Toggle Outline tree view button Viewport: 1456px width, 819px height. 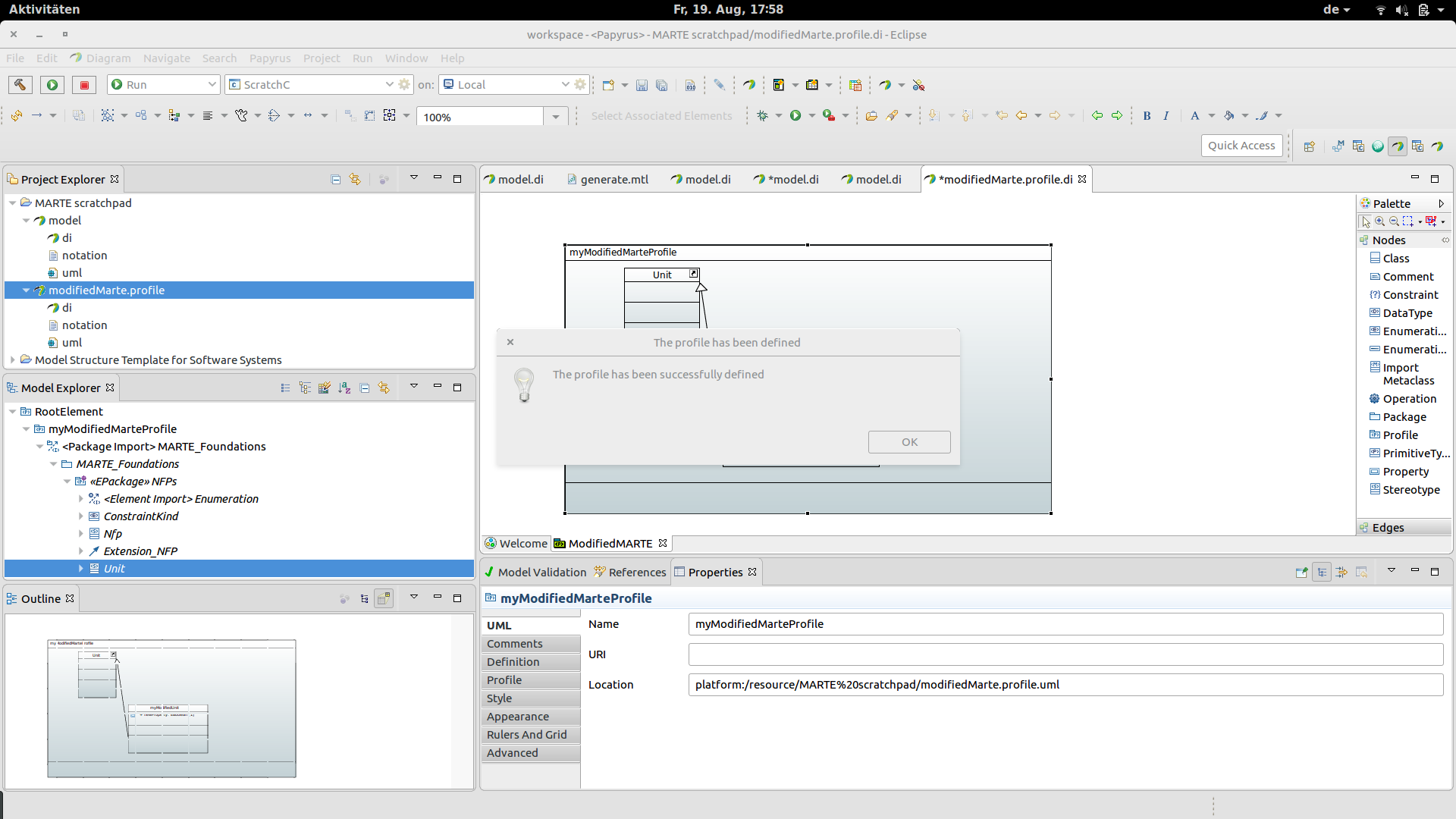364,599
